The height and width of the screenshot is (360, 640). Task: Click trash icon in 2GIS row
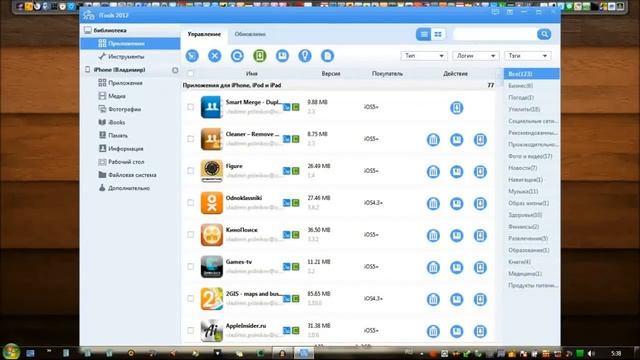coord(433,299)
